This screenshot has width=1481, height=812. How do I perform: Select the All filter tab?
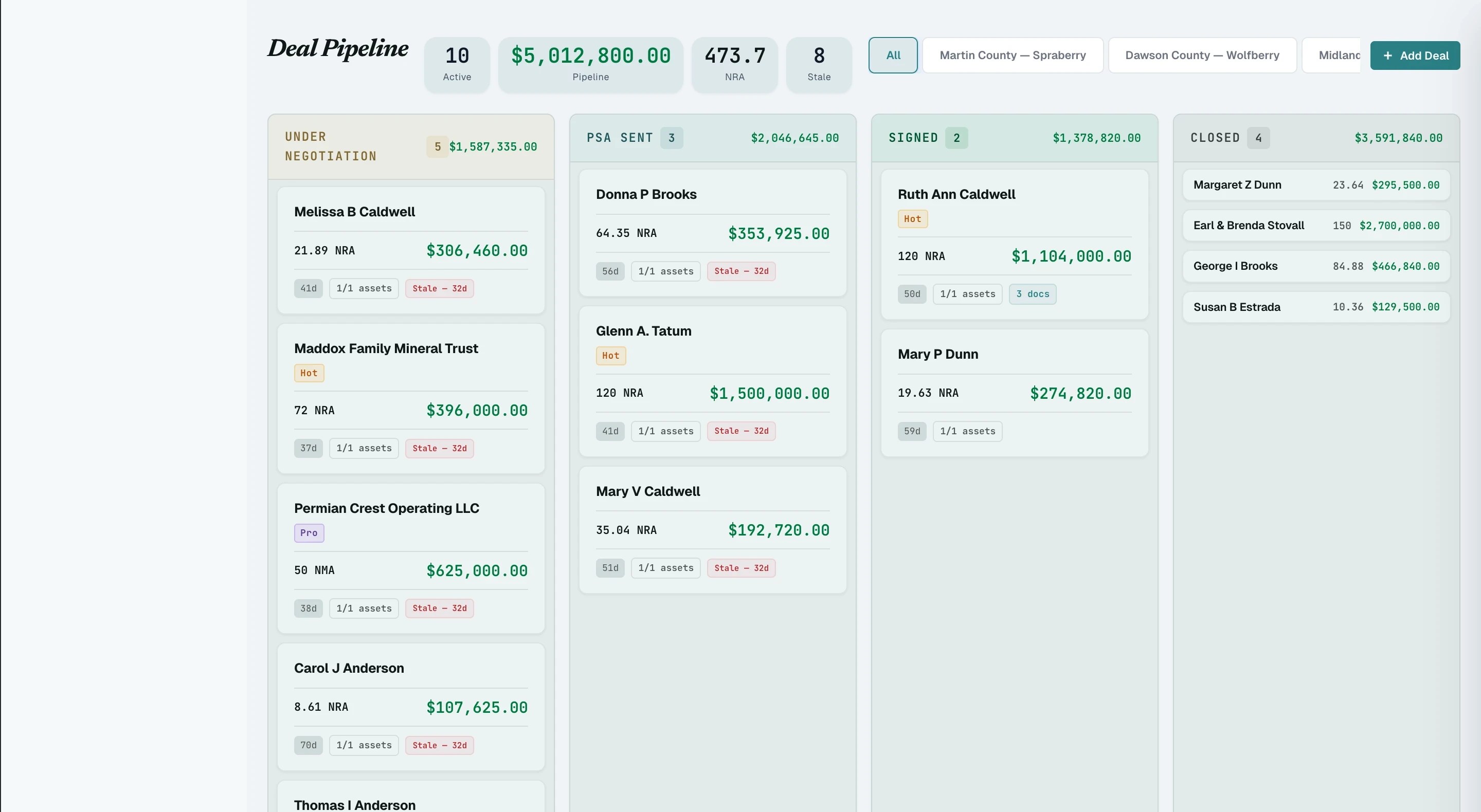tap(893, 55)
